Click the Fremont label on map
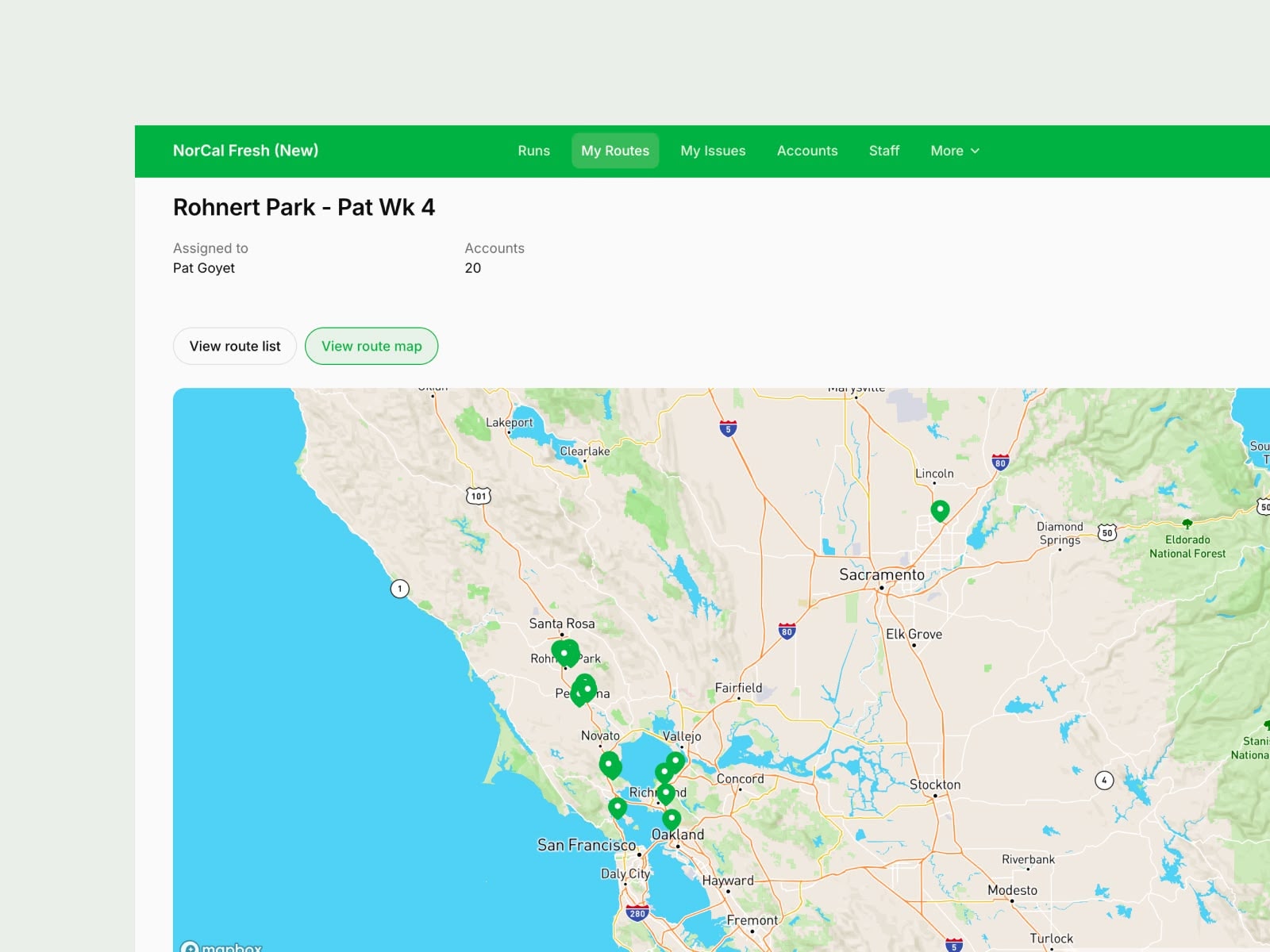 [x=752, y=920]
